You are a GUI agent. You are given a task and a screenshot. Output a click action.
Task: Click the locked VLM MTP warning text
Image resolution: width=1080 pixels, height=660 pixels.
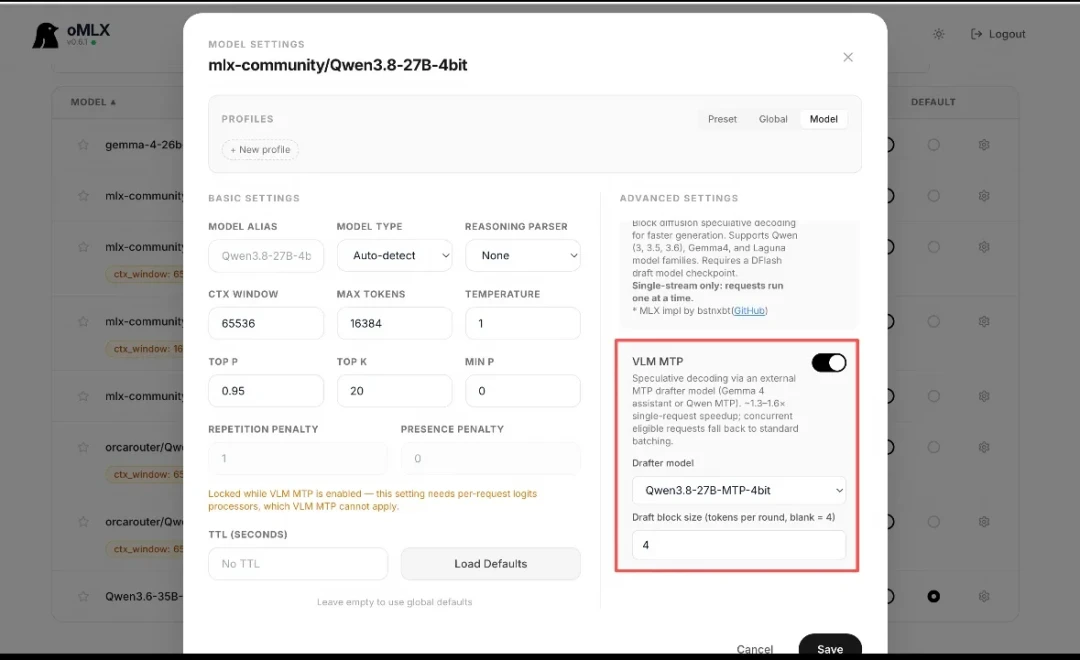pyautogui.click(x=373, y=500)
